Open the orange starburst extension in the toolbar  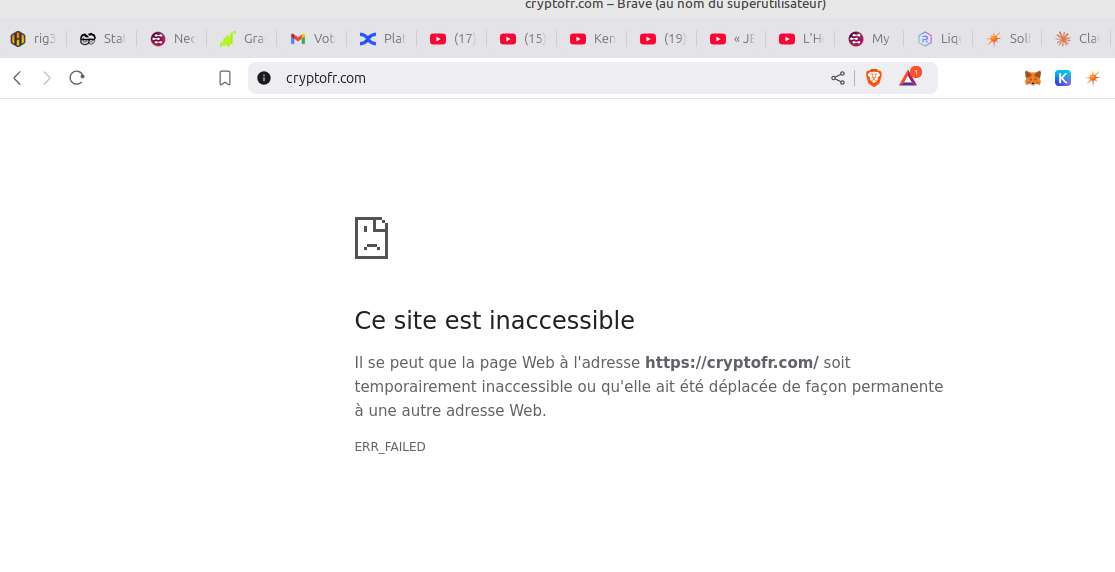pos(1093,78)
